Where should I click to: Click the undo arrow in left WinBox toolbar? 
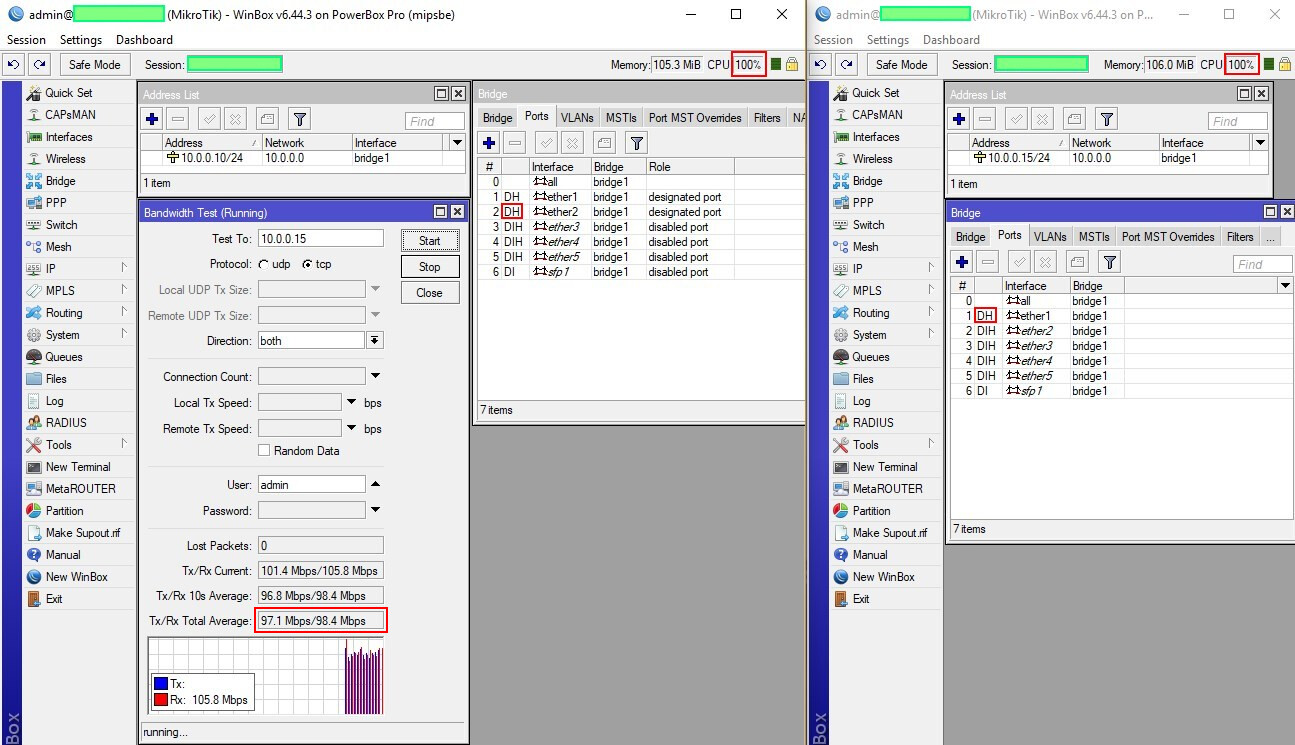pyautogui.click(x=13, y=64)
